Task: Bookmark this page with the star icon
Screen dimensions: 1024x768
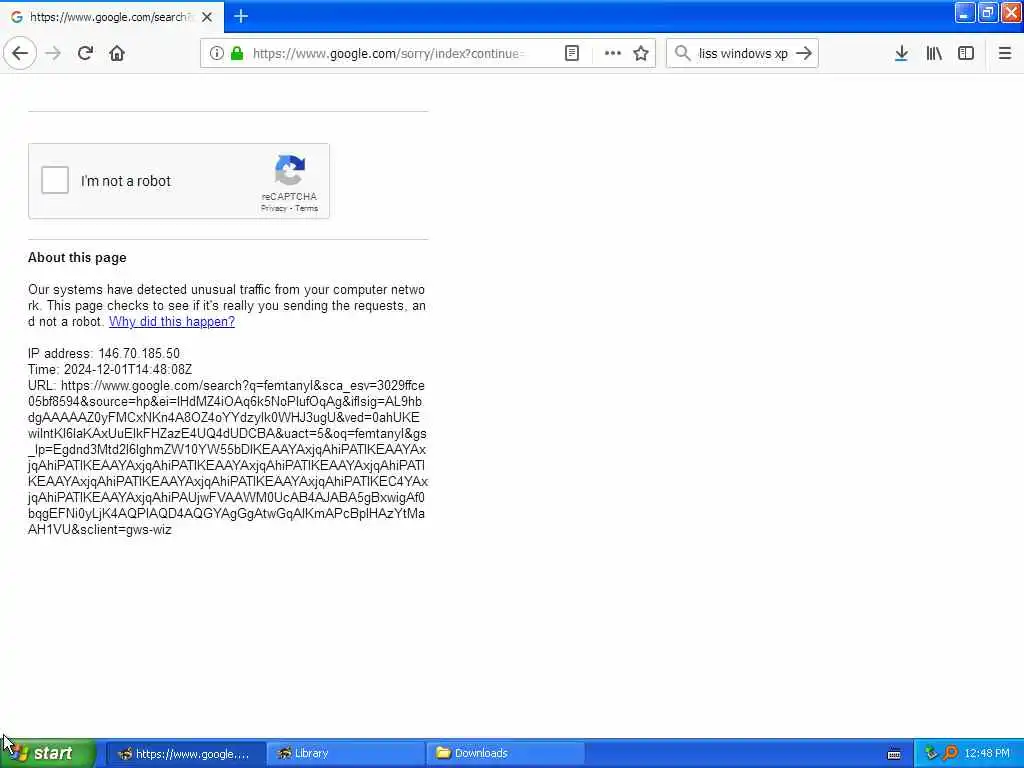Action: point(641,54)
